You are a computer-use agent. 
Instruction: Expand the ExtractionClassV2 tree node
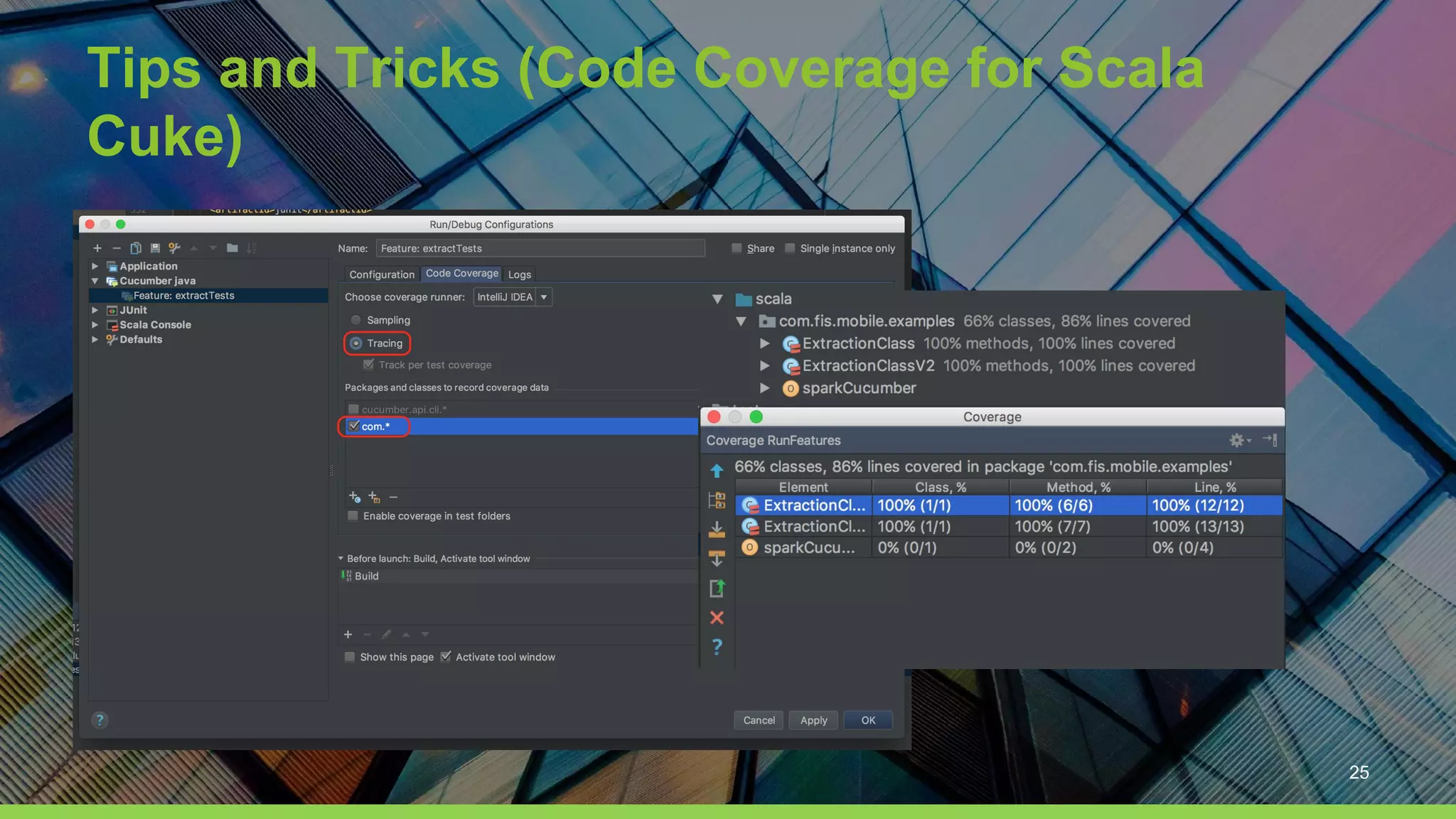coord(765,365)
